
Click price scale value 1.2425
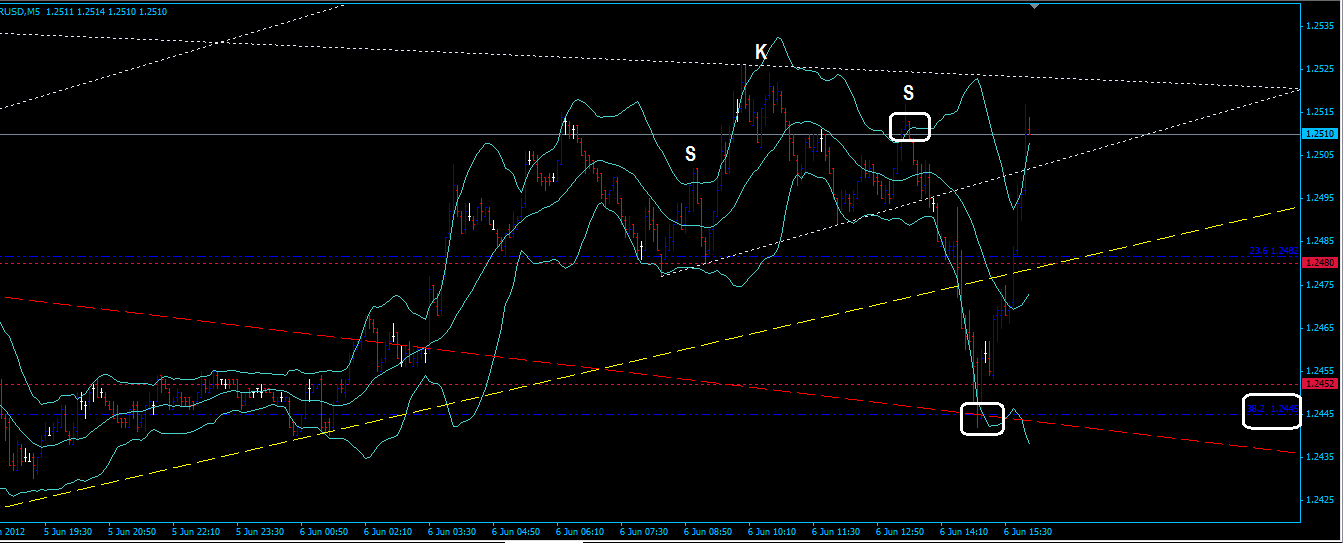pyautogui.click(x=1320, y=500)
